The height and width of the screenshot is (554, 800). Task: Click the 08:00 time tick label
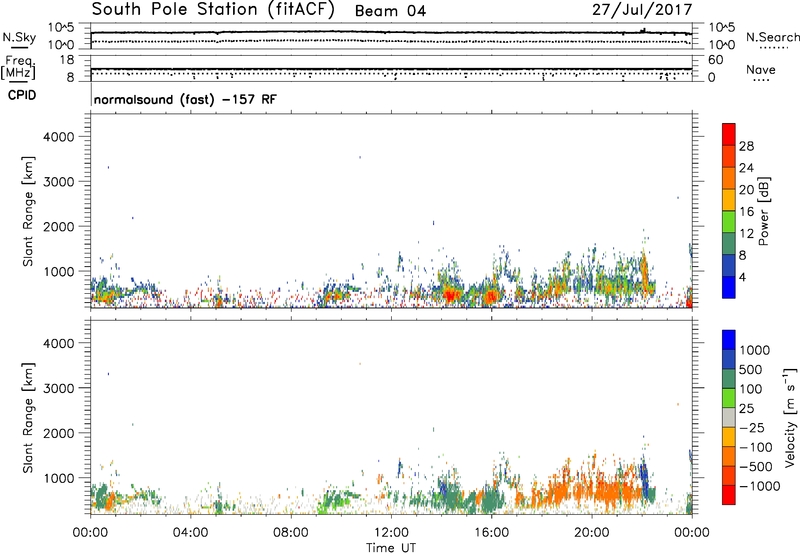[291, 533]
